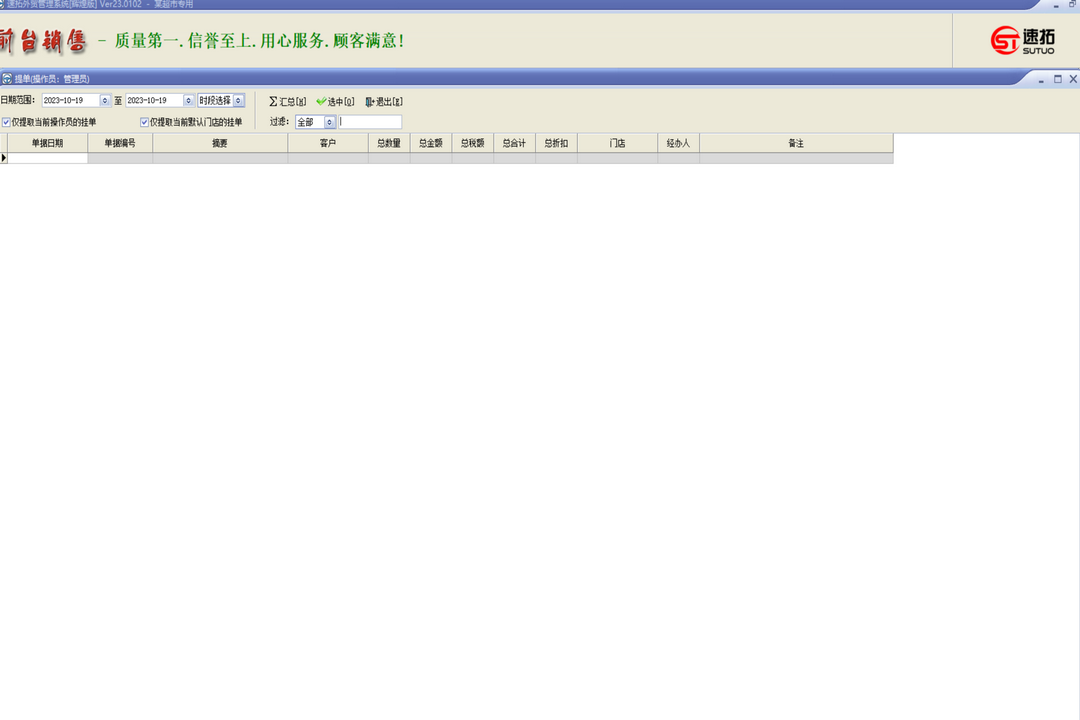Click the 退出 exit door icon
The height and width of the screenshot is (720, 1080).
369,101
